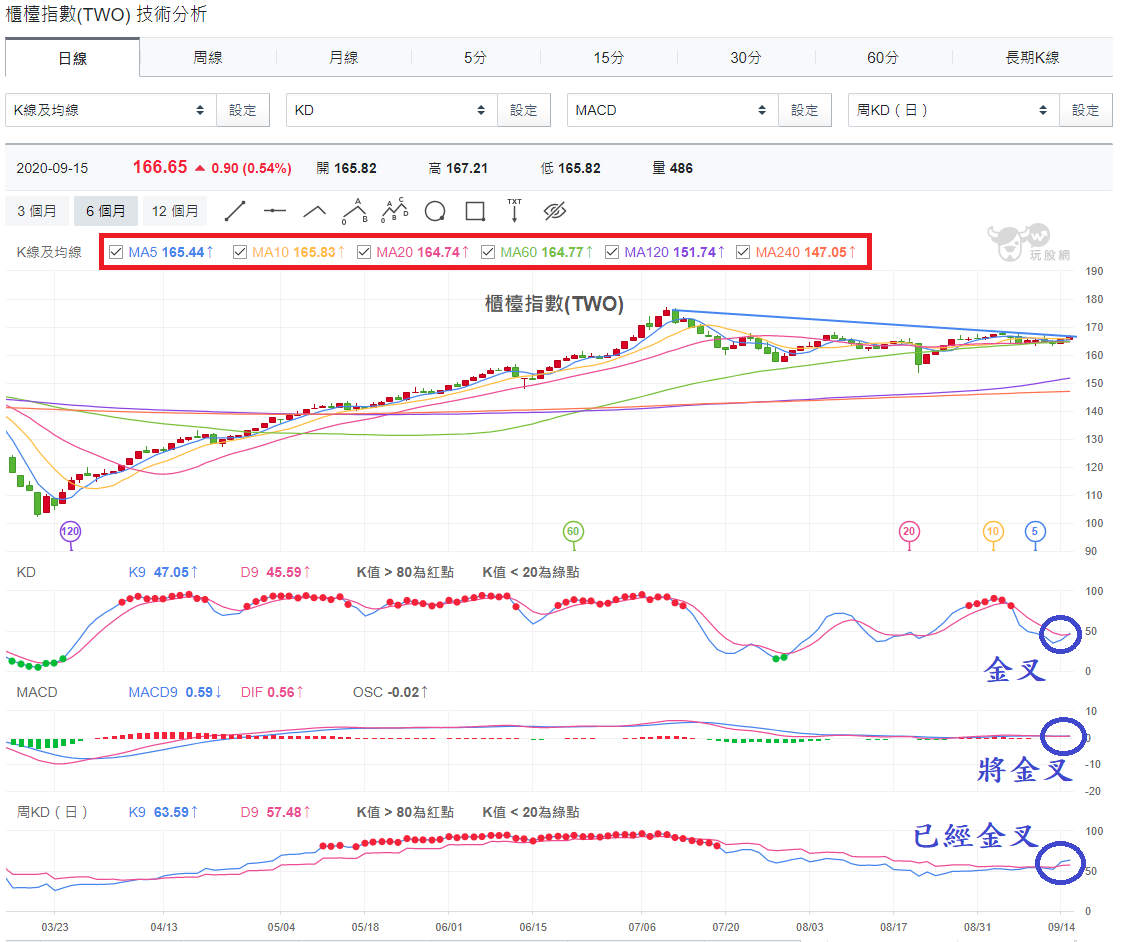1123x942 pixels.
Task: Uncheck the MA5 moving average checkbox
Action: [x=116, y=252]
